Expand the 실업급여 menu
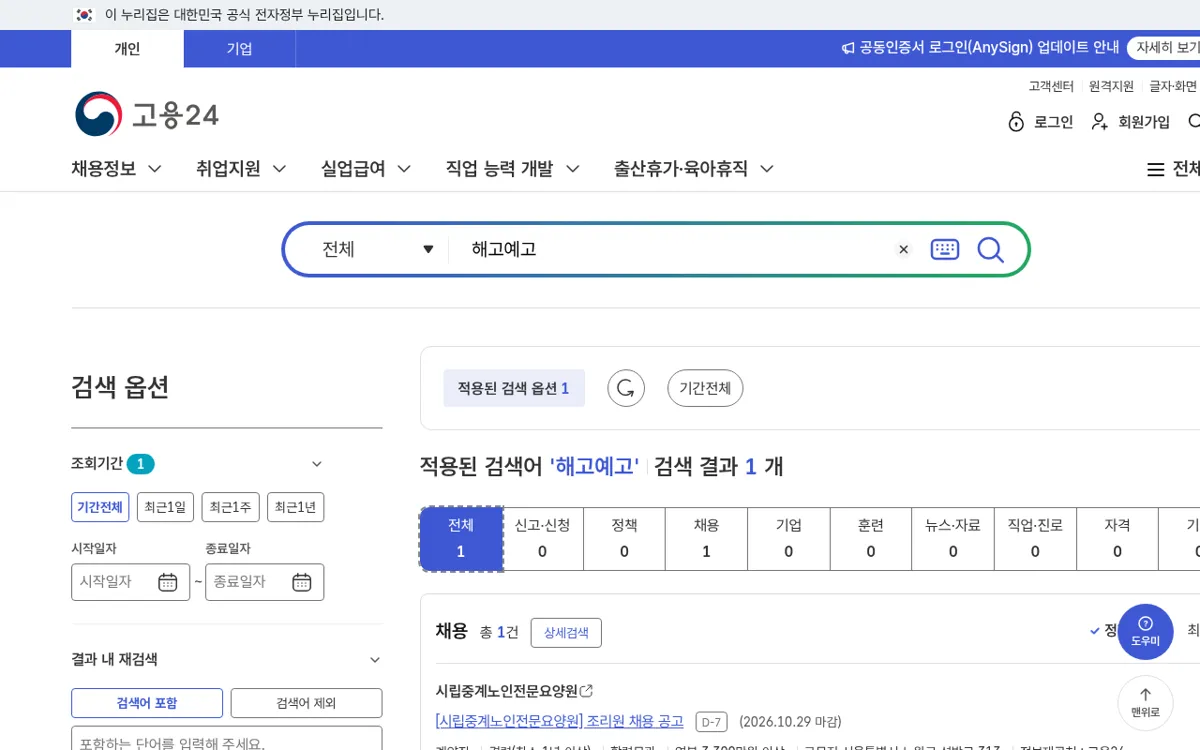 click(x=366, y=169)
